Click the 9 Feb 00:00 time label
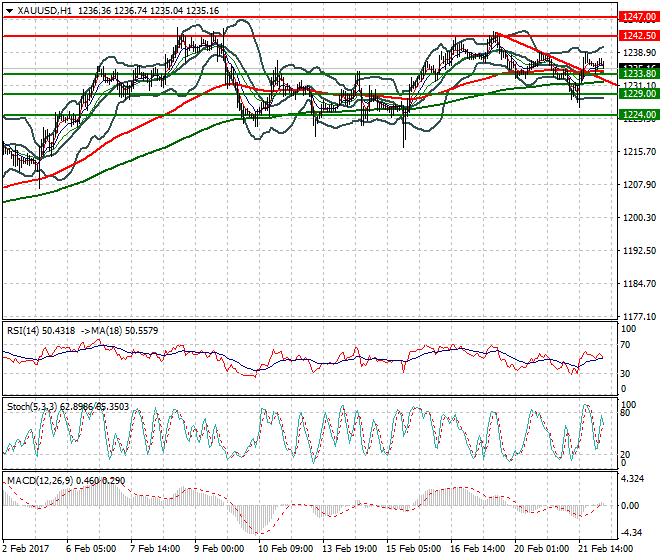This screenshot has width=660, height=560. (219, 549)
